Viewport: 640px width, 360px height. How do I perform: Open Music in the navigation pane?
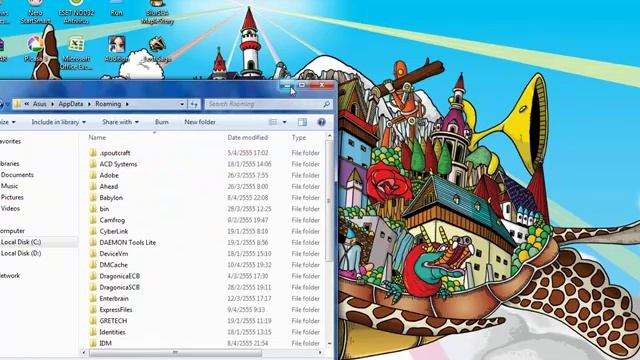[9, 186]
